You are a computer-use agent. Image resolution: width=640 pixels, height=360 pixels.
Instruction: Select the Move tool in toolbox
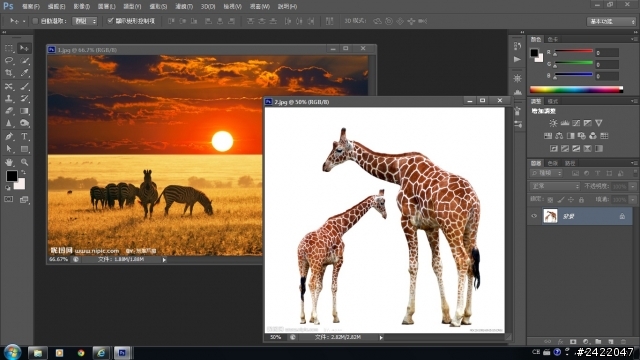click(x=24, y=49)
